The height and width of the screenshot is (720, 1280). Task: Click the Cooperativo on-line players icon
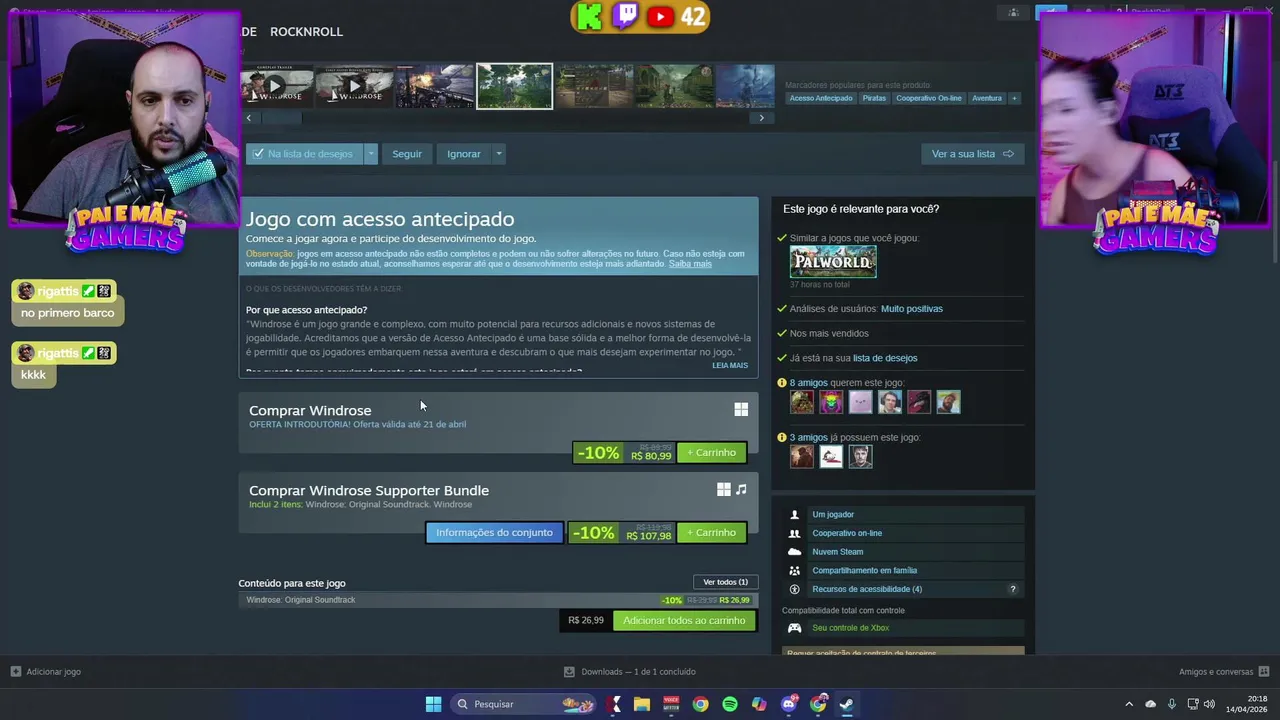coord(795,533)
